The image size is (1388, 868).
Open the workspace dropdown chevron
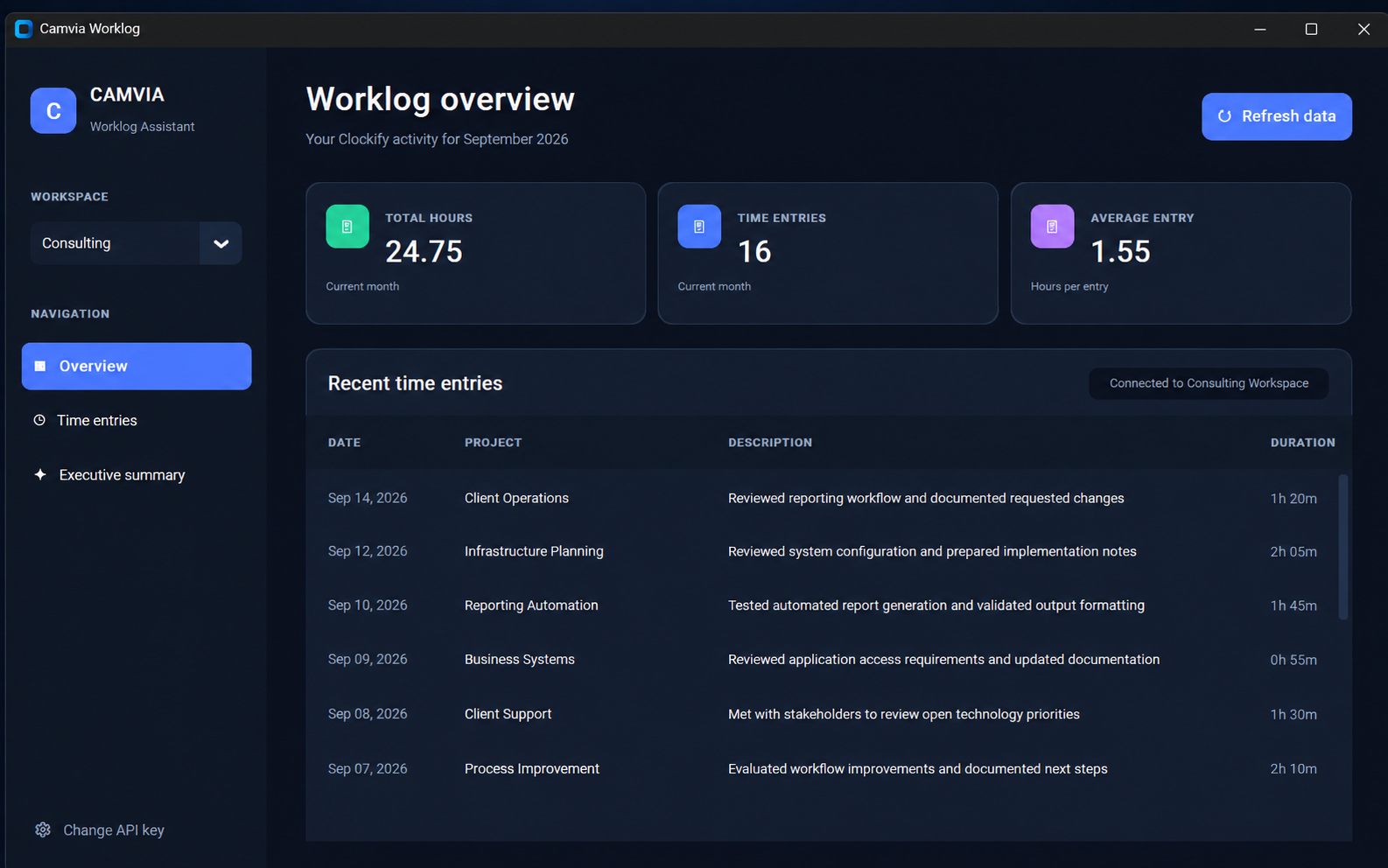tap(221, 243)
